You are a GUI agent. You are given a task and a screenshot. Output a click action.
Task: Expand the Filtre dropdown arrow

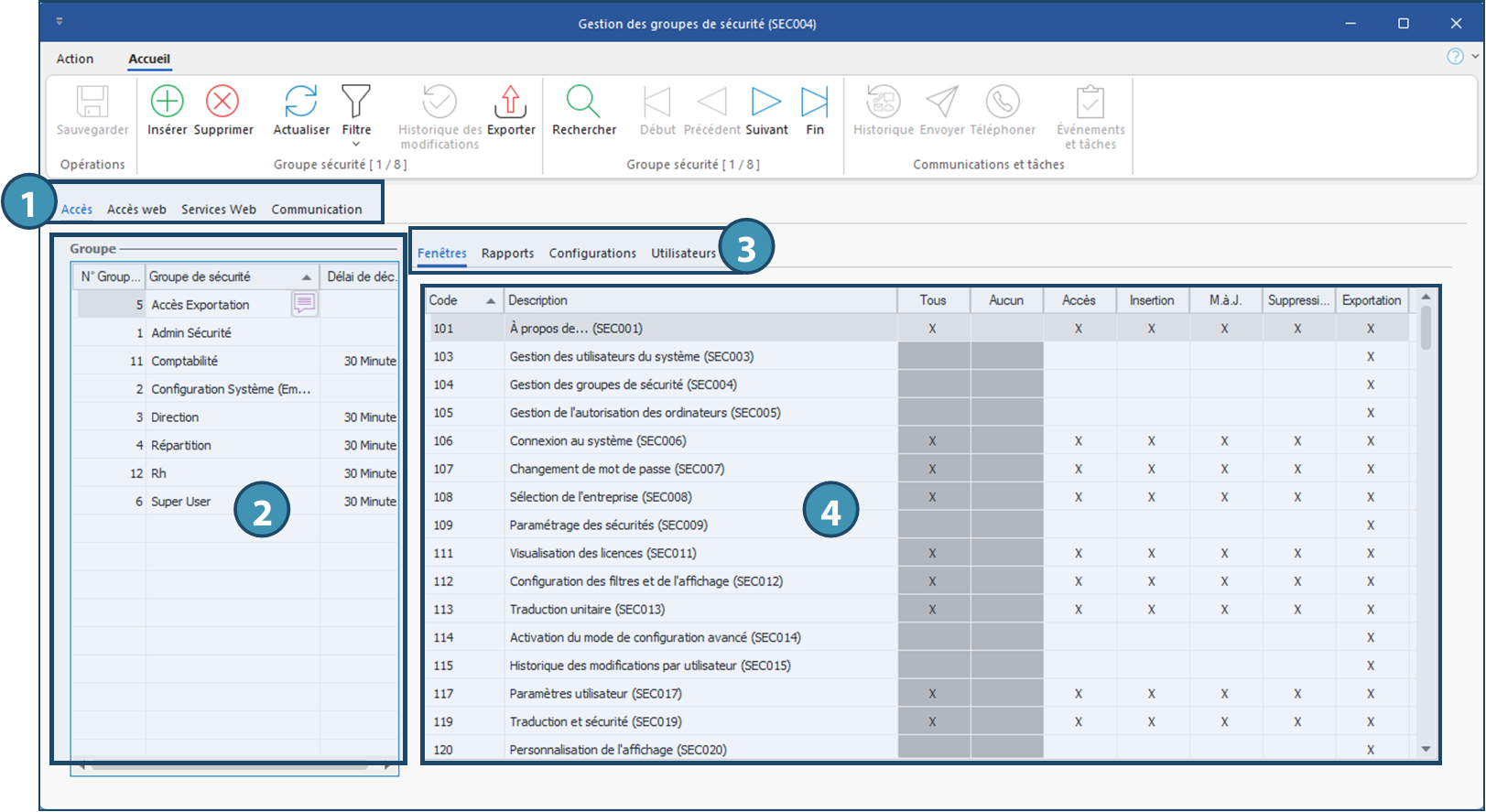point(356,145)
